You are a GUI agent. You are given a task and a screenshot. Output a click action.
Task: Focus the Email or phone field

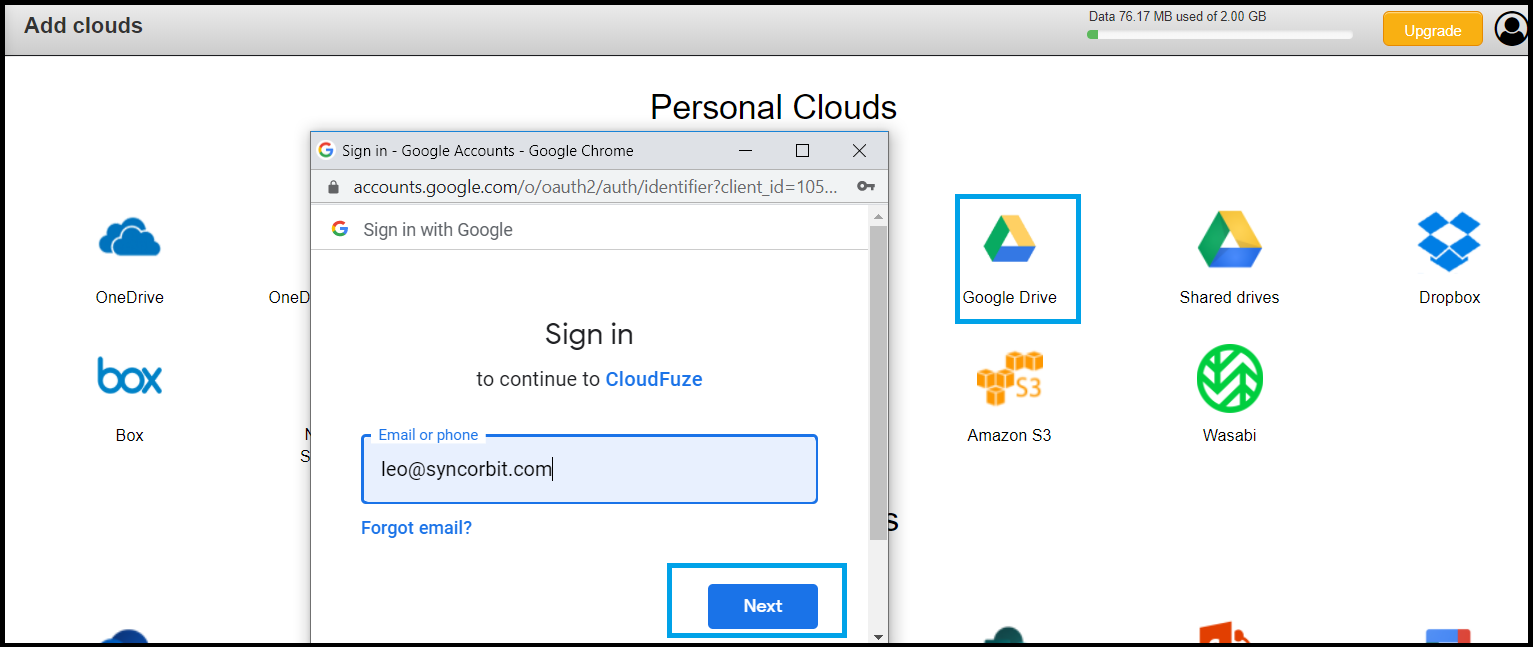coord(589,469)
